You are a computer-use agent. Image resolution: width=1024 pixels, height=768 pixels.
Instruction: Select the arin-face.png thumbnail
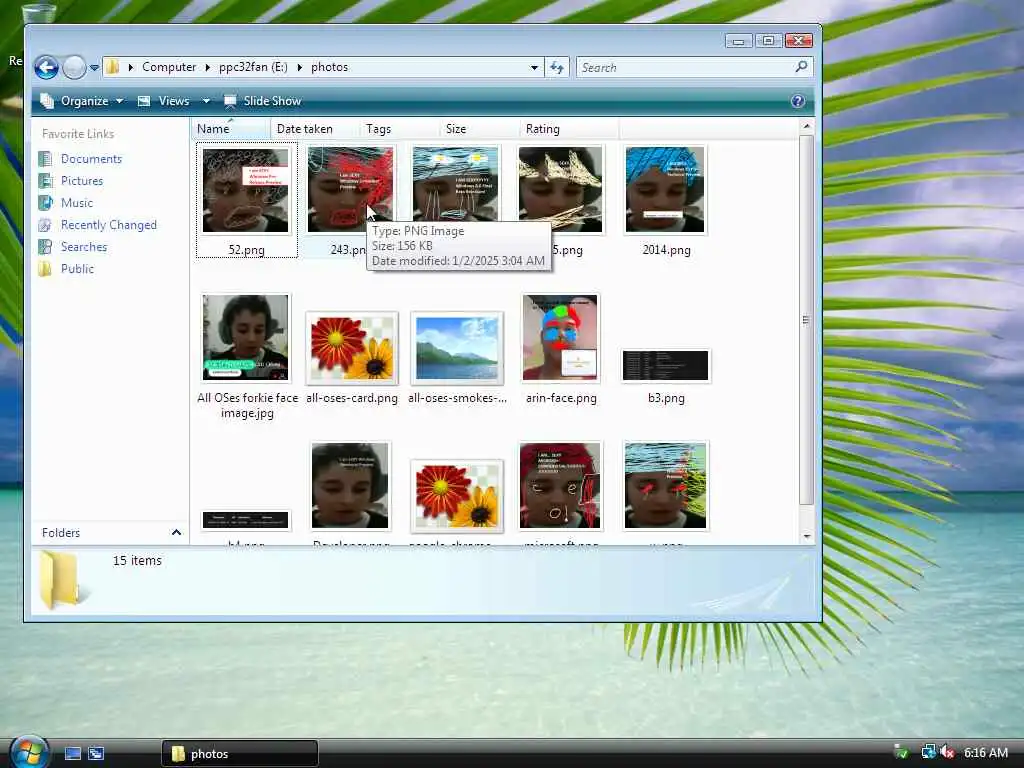click(560, 338)
